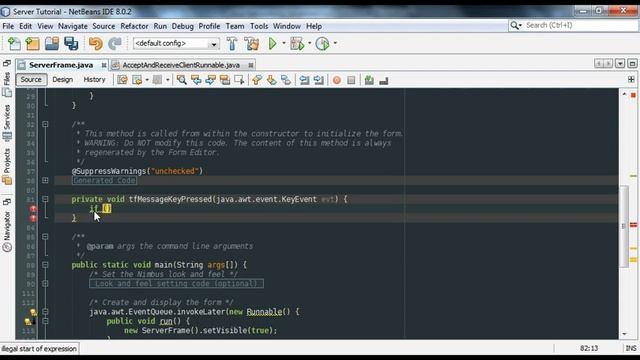Open the Projects side panel
The width and height of the screenshot is (640, 360).
7,166
